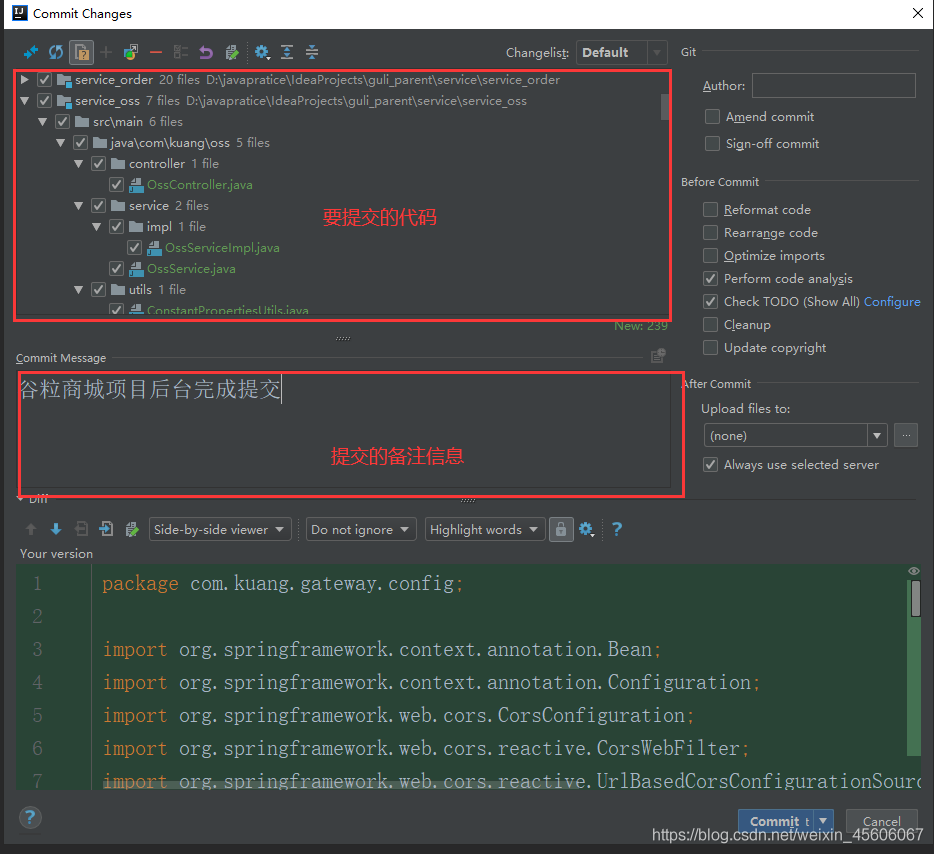Image resolution: width=934 pixels, height=854 pixels.
Task: Click the Jump to Source pencil icon in changes toolbar
Action: 232,52
